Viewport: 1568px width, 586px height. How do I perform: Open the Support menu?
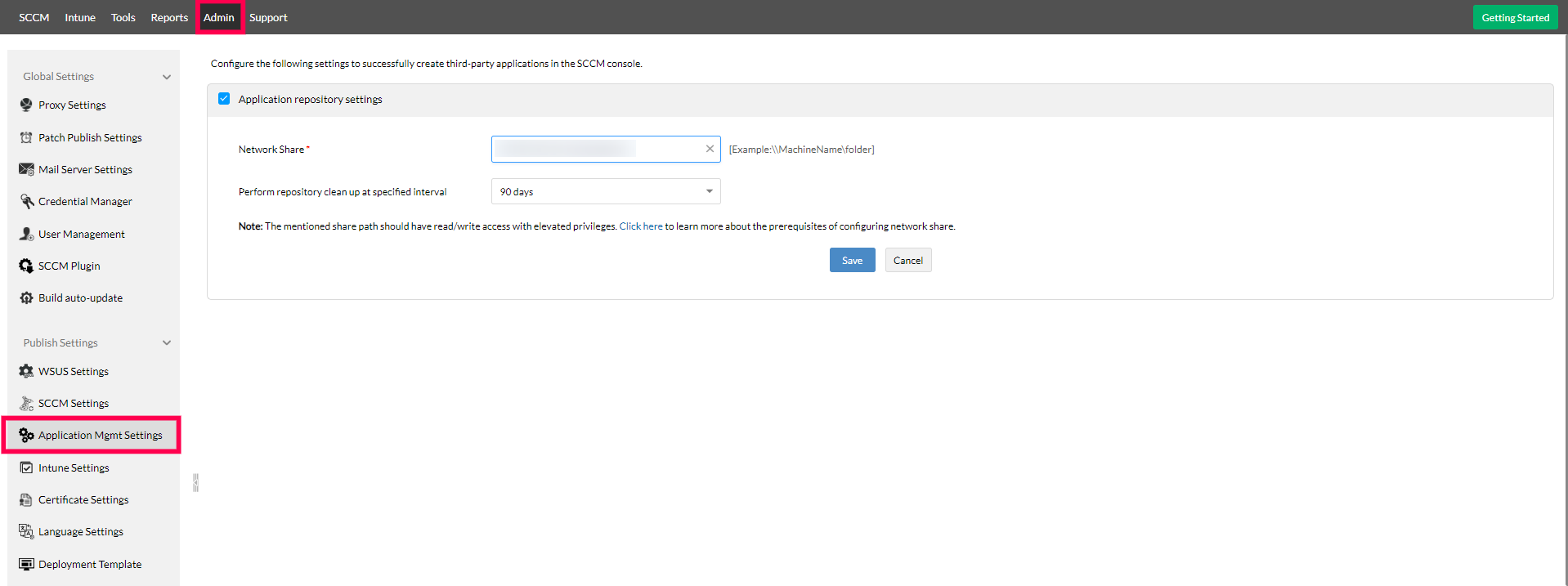[268, 17]
